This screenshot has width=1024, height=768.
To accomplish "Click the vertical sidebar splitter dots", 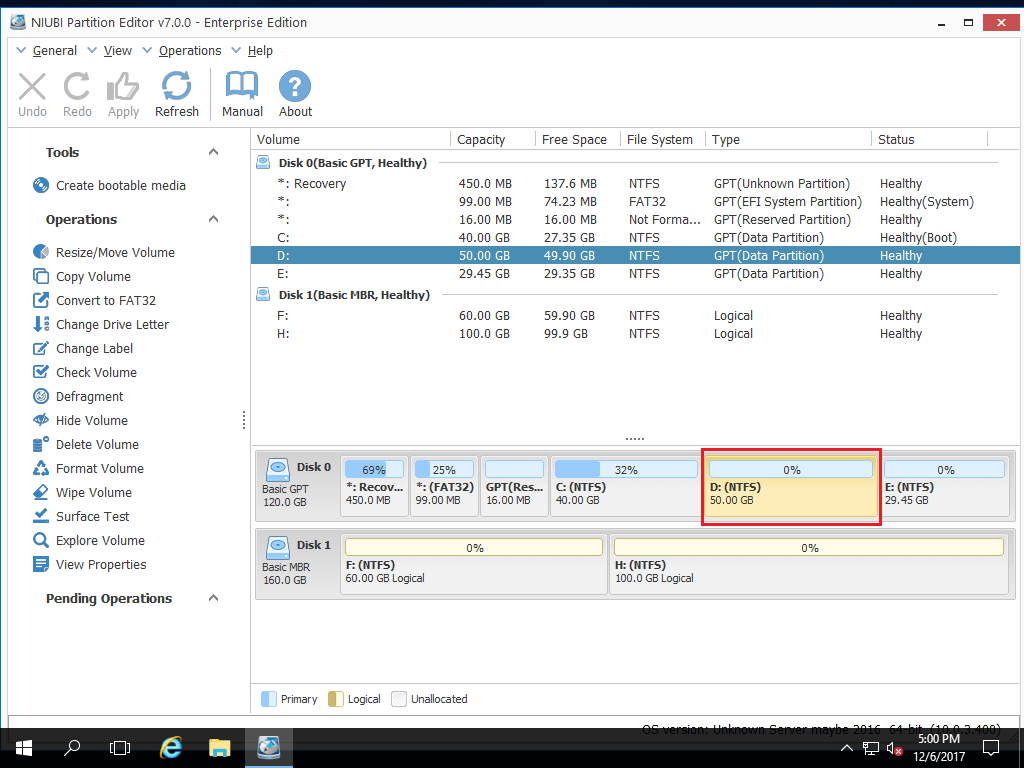I will pos(244,420).
